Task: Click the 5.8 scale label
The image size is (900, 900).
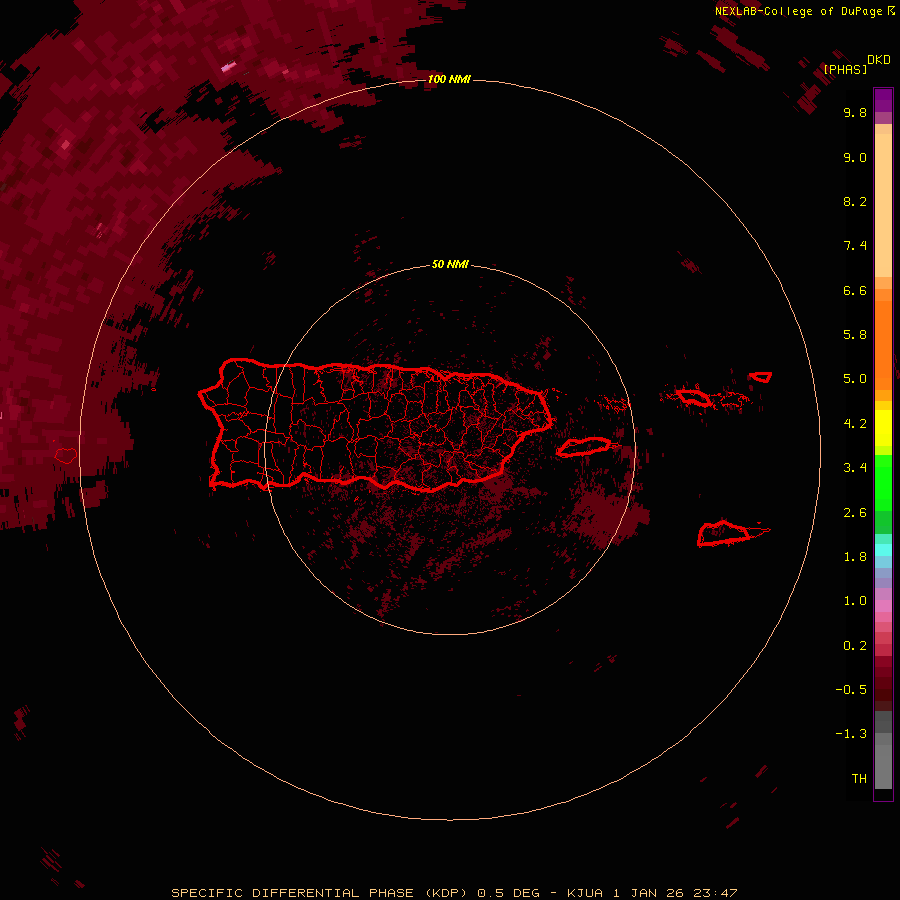Action: [x=855, y=335]
